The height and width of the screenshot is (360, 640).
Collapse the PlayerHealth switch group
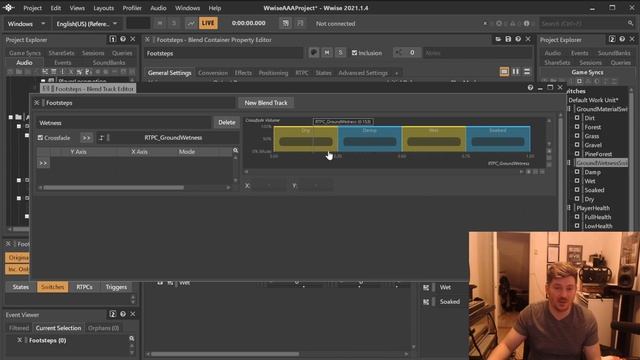569,208
